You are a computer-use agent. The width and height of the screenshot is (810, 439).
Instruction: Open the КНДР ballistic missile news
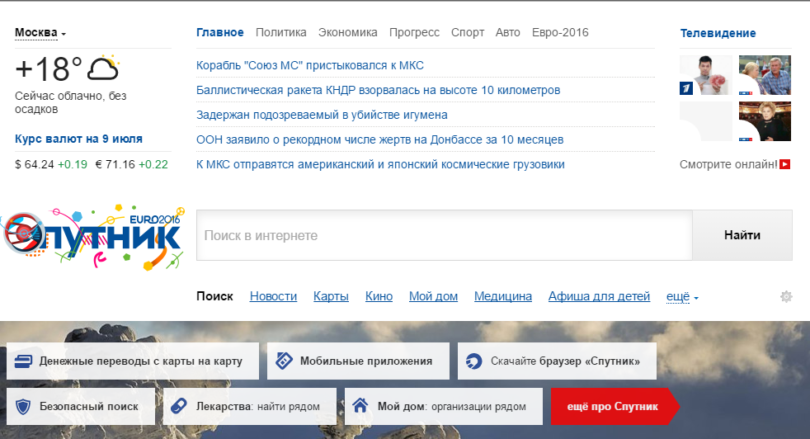(x=378, y=90)
